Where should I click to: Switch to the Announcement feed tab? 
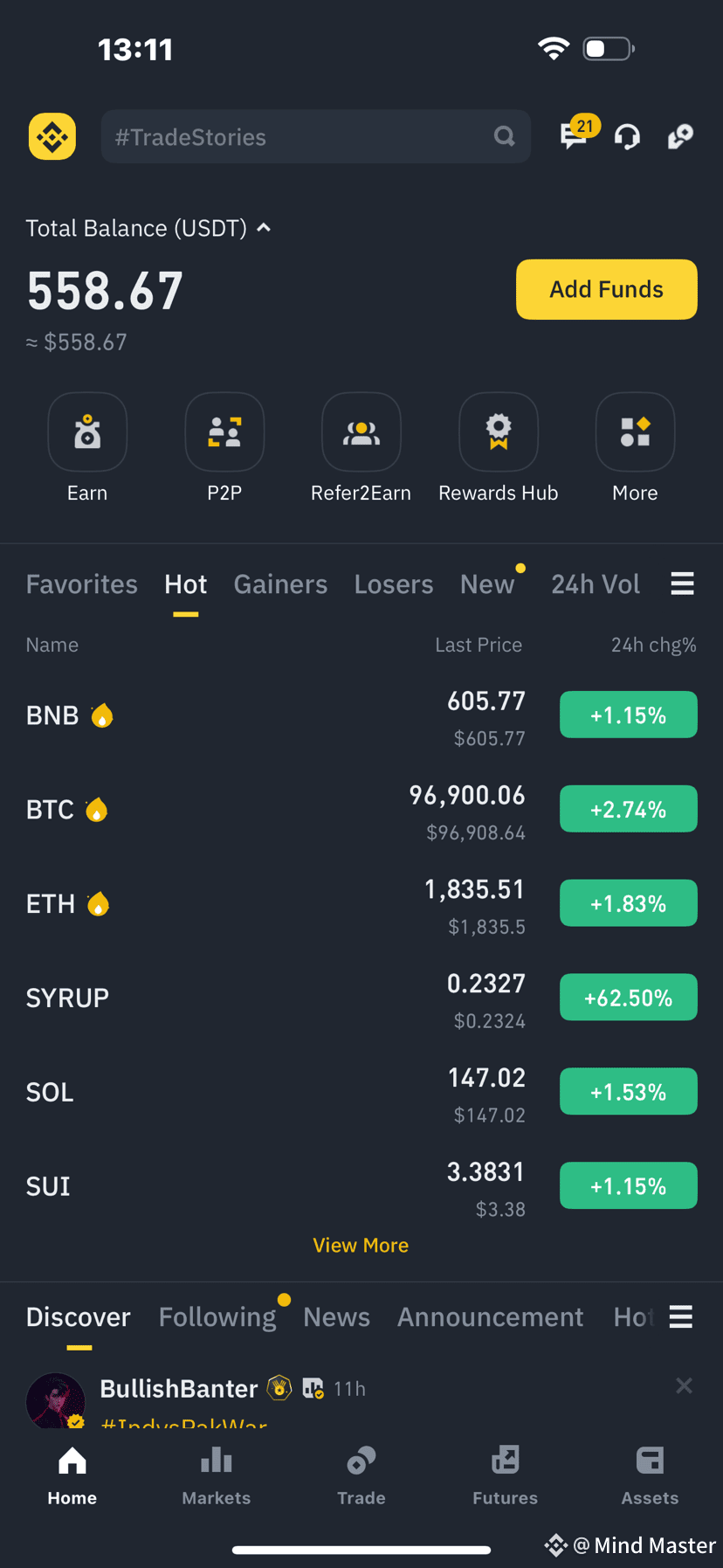click(x=490, y=1316)
